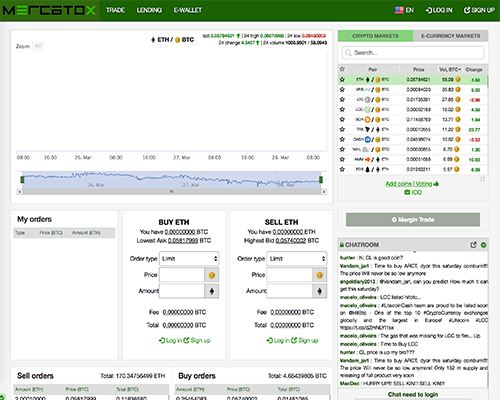Click thumbs-up icon next to Voting
Viewport: 500px width, 400px height.
pyautogui.click(x=436, y=184)
